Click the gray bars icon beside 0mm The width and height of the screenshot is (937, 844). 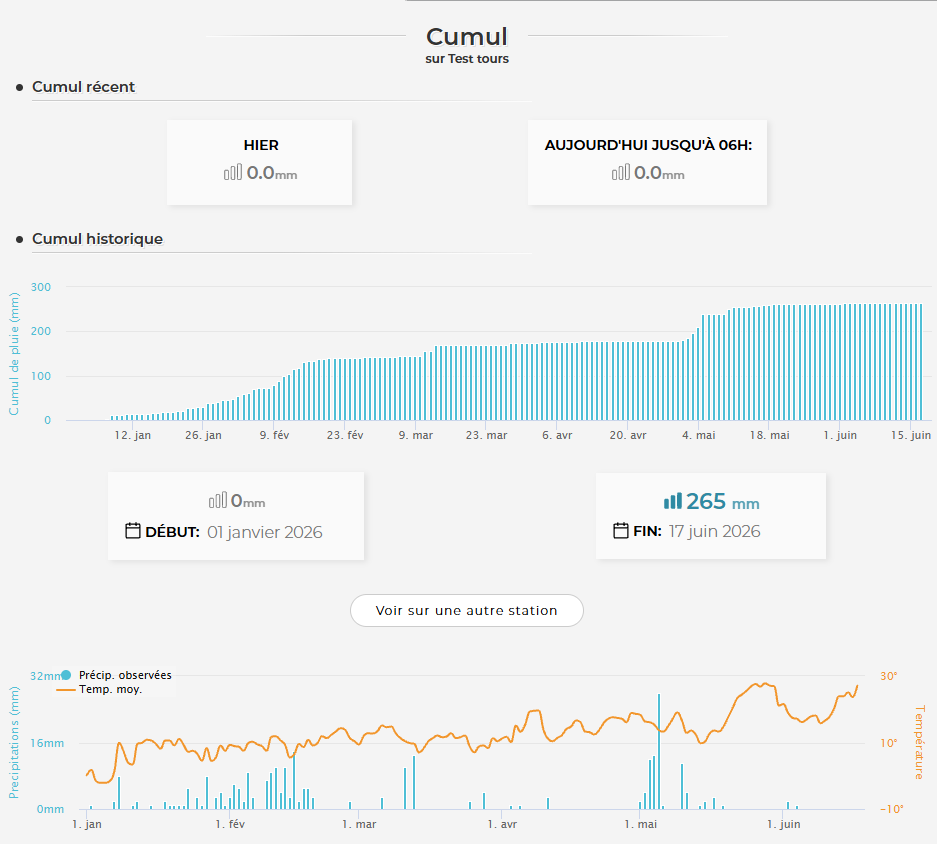(x=218, y=500)
